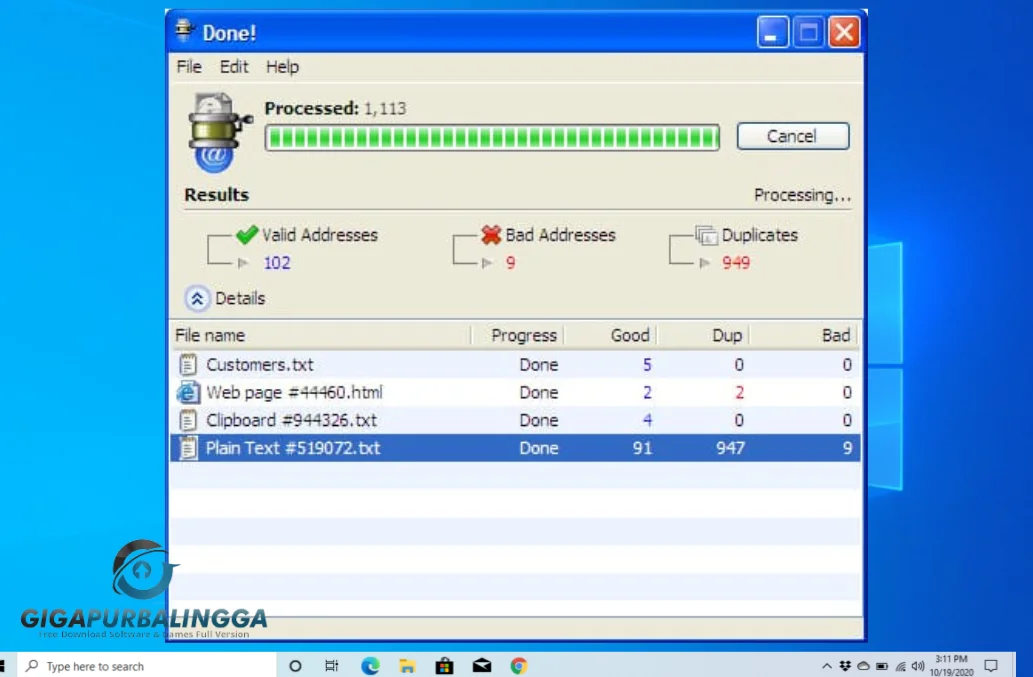Open the Edit menu
1033x677 pixels.
234,67
